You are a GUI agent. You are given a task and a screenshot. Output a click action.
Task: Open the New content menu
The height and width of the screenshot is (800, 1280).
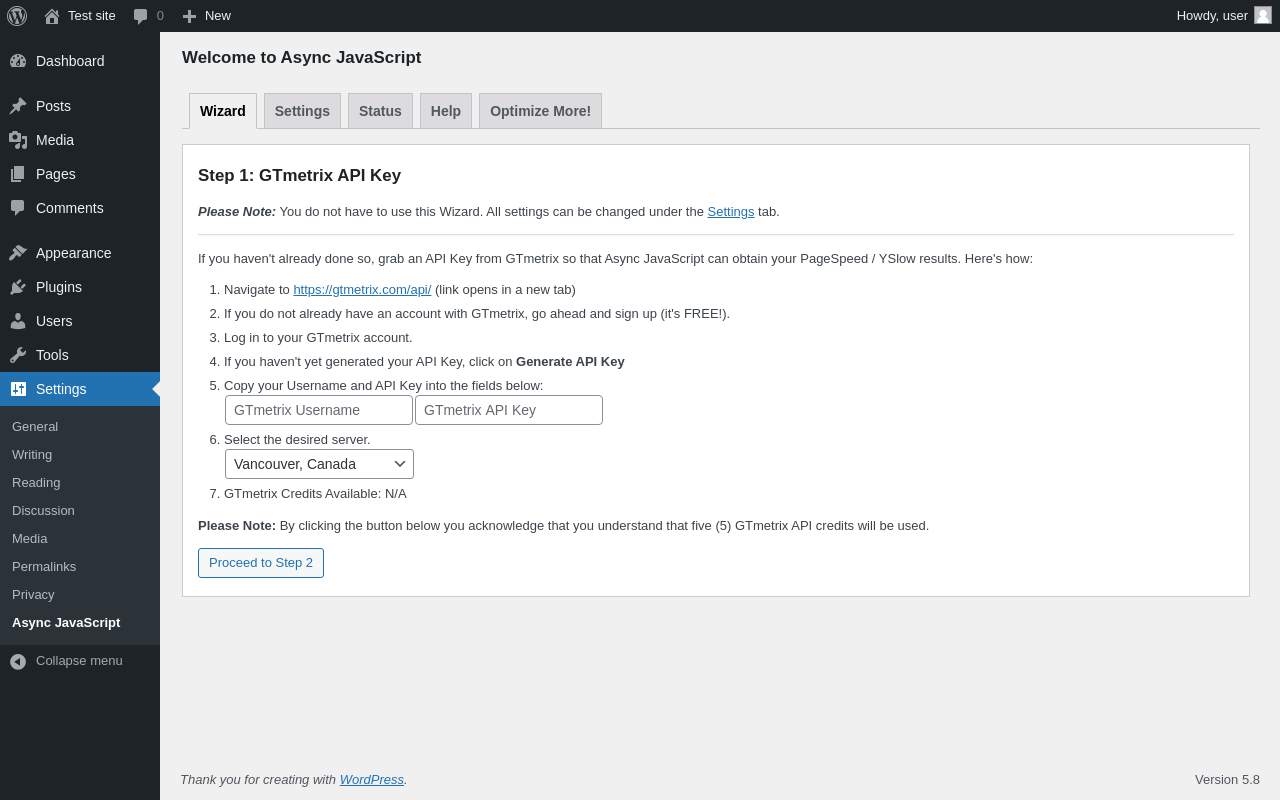[207, 16]
